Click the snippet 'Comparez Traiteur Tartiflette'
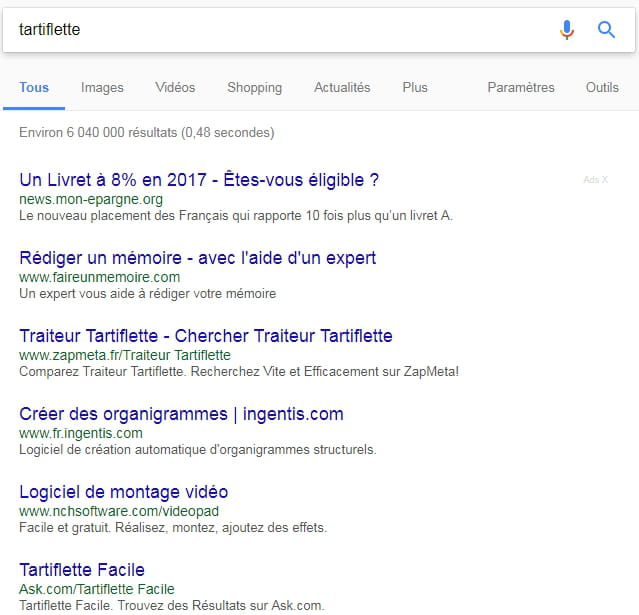 (x=239, y=372)
